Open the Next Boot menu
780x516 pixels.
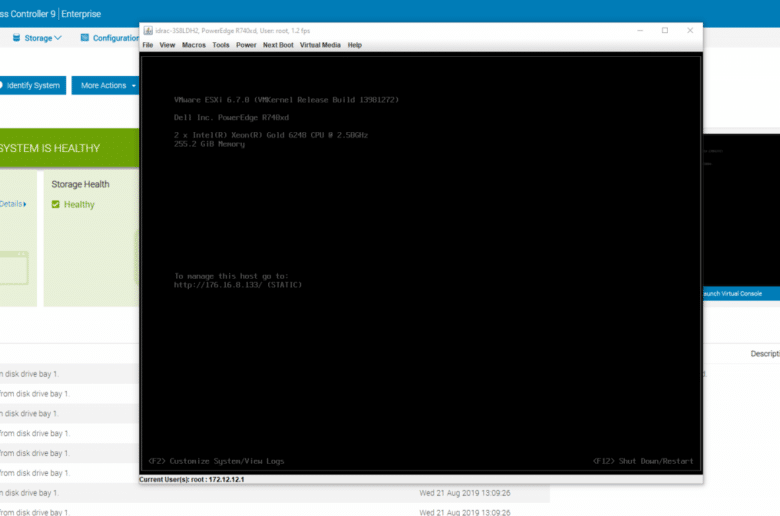tap(278, 45)
